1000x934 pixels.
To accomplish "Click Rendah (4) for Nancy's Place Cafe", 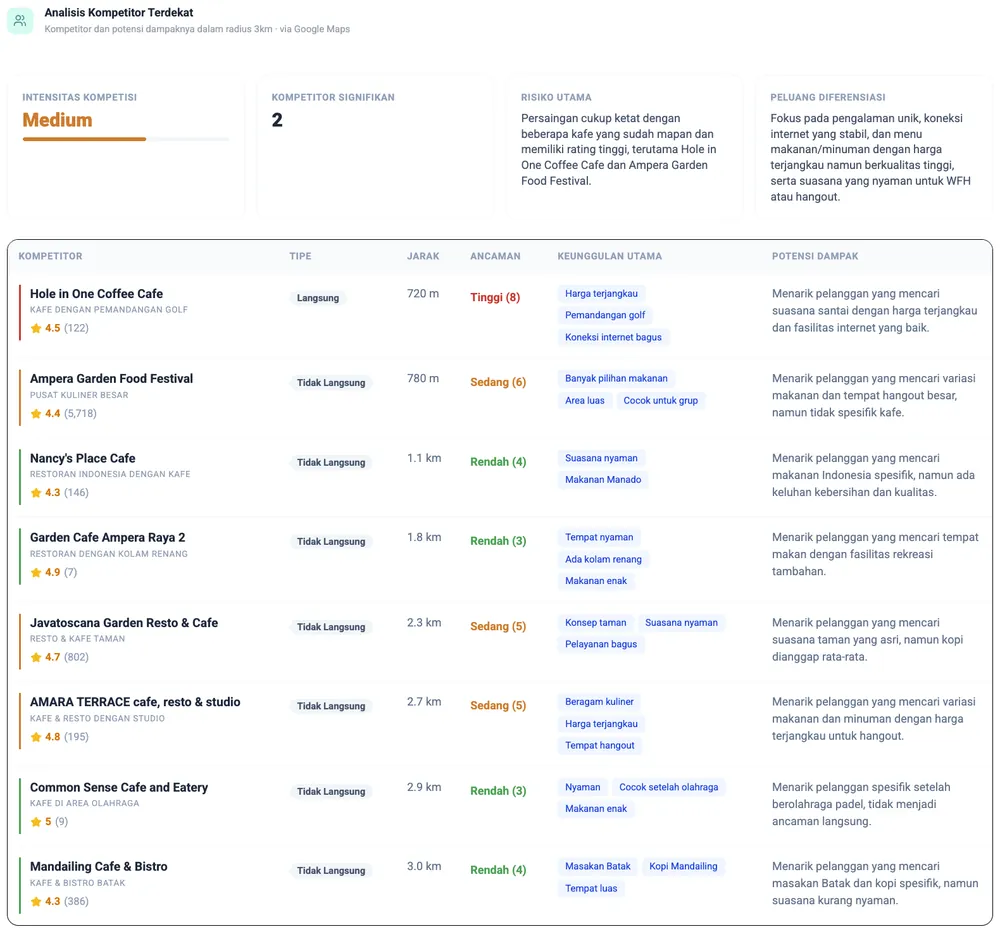I will [x=498, y=462].
